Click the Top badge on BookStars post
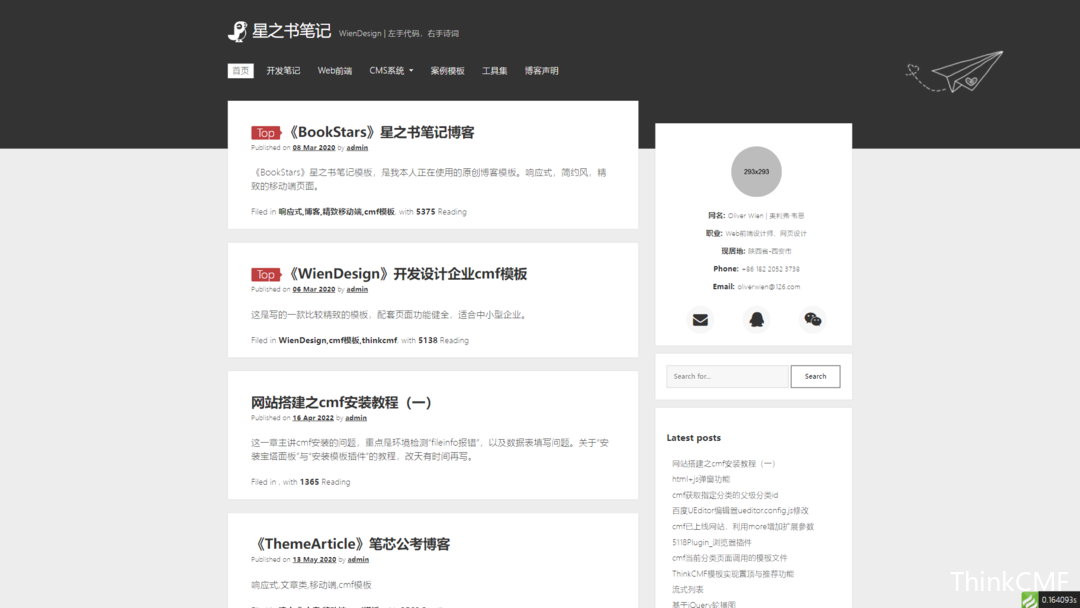Screen dimensions: 1080x608 (266, 133)
